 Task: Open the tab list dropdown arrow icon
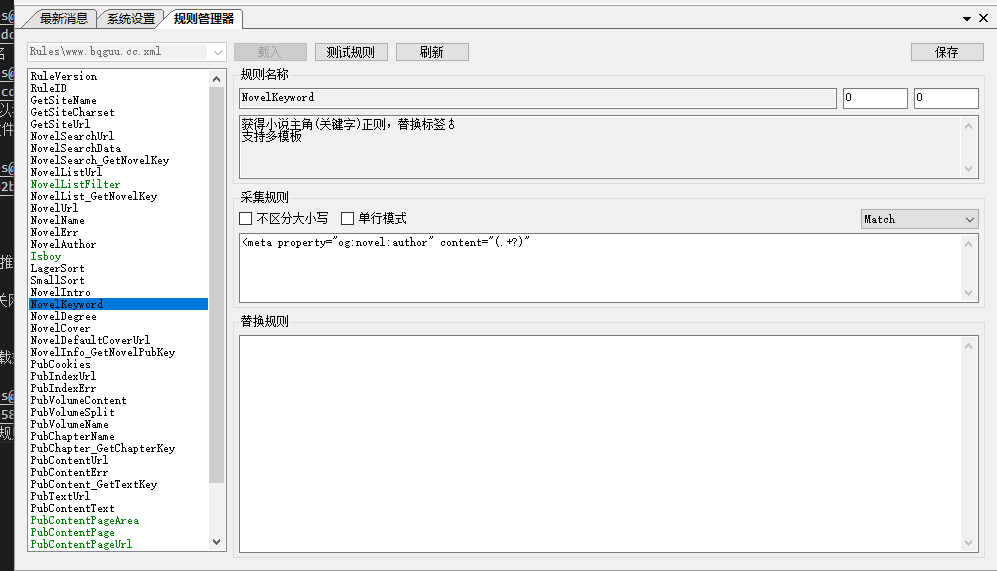[x=968, y=19]
